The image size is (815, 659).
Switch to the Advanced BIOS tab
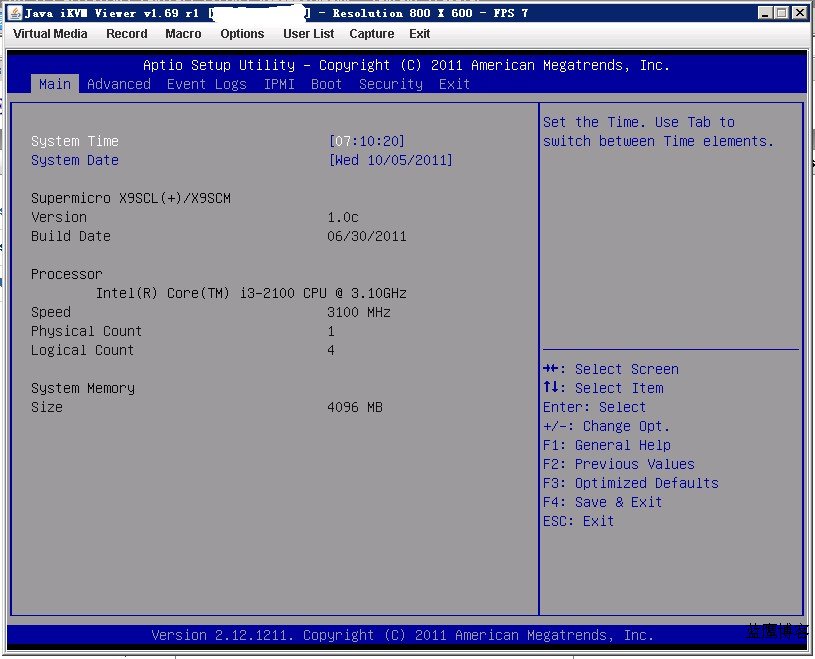[x=119, y=84]
